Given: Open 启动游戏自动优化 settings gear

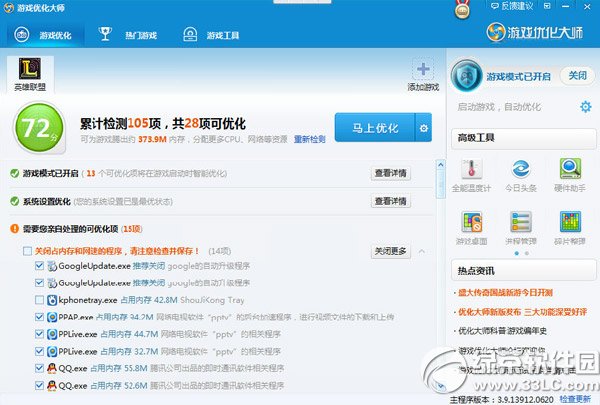Looking at the screenshot, I should point(585,106).
